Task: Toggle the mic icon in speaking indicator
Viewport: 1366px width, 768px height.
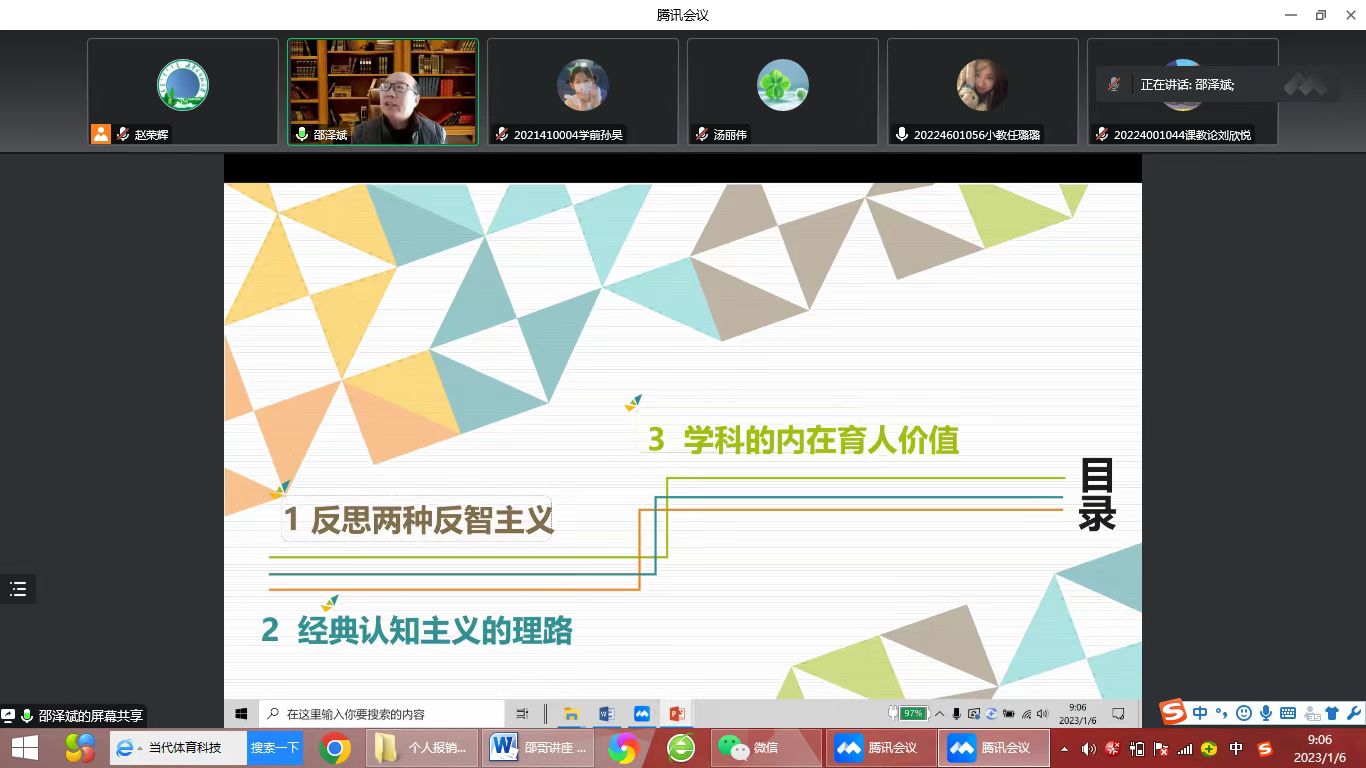Action: [1114, 85]
